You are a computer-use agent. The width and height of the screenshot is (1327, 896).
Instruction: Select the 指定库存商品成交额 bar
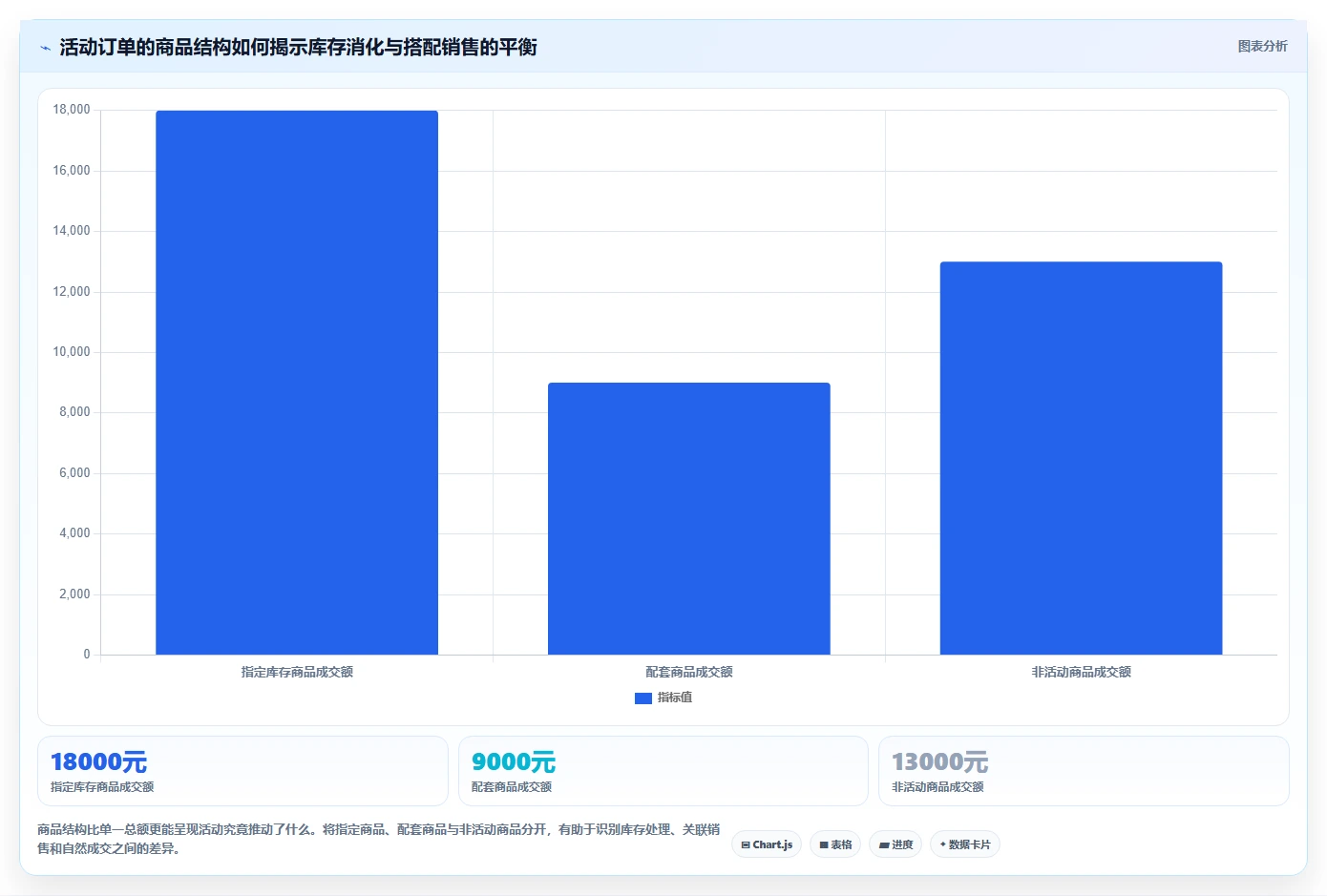pos(297,383)
